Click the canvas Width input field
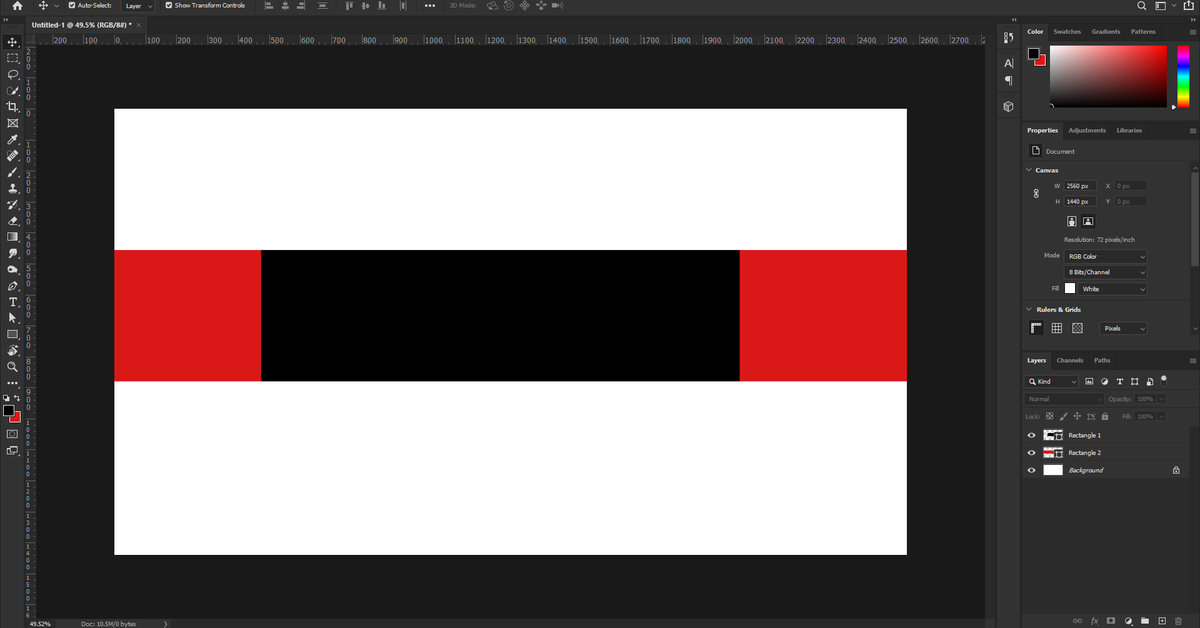Screen dimensions: 1200x628 1080,186
